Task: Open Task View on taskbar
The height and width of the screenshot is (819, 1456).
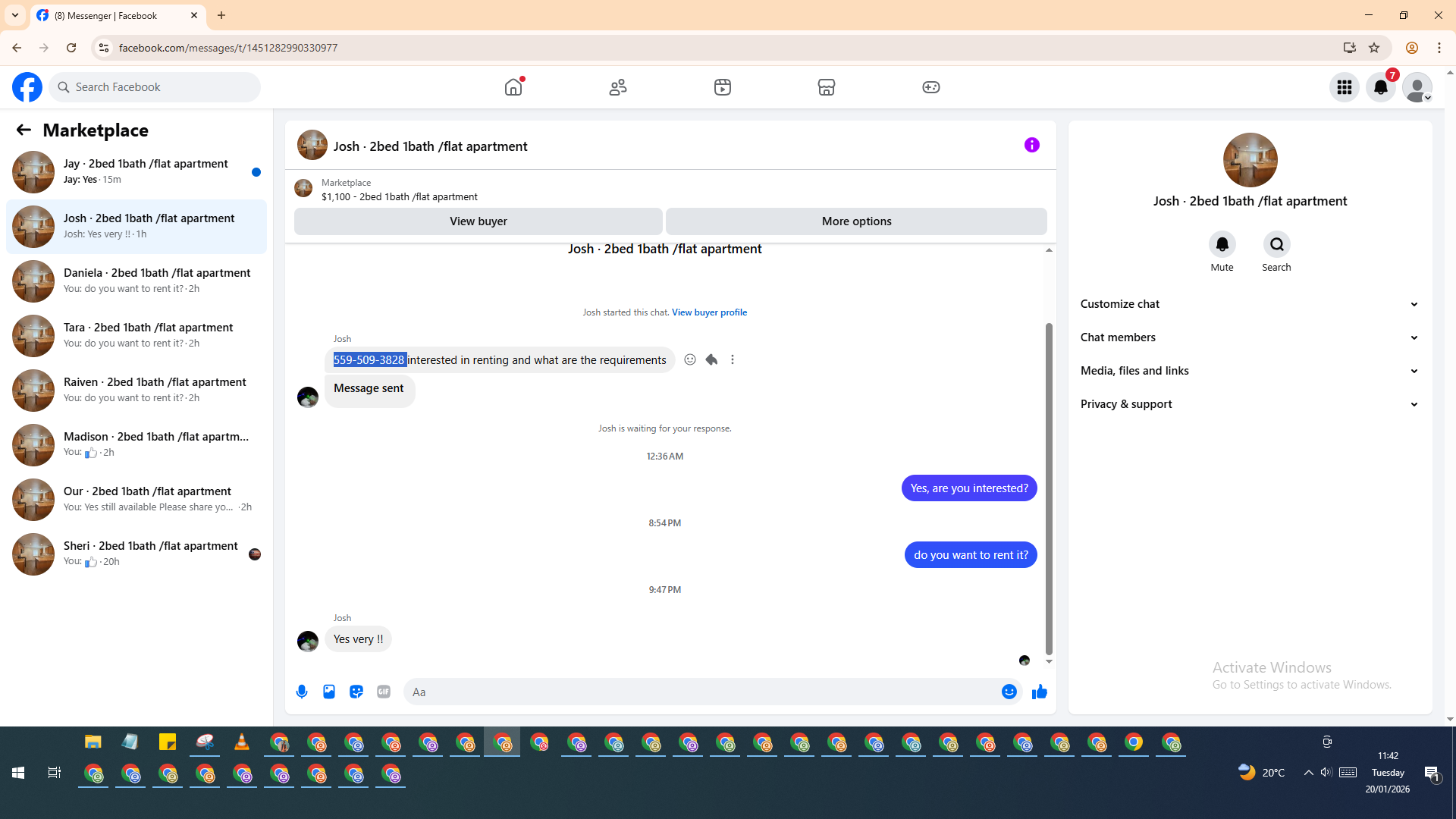Action: 55,773
